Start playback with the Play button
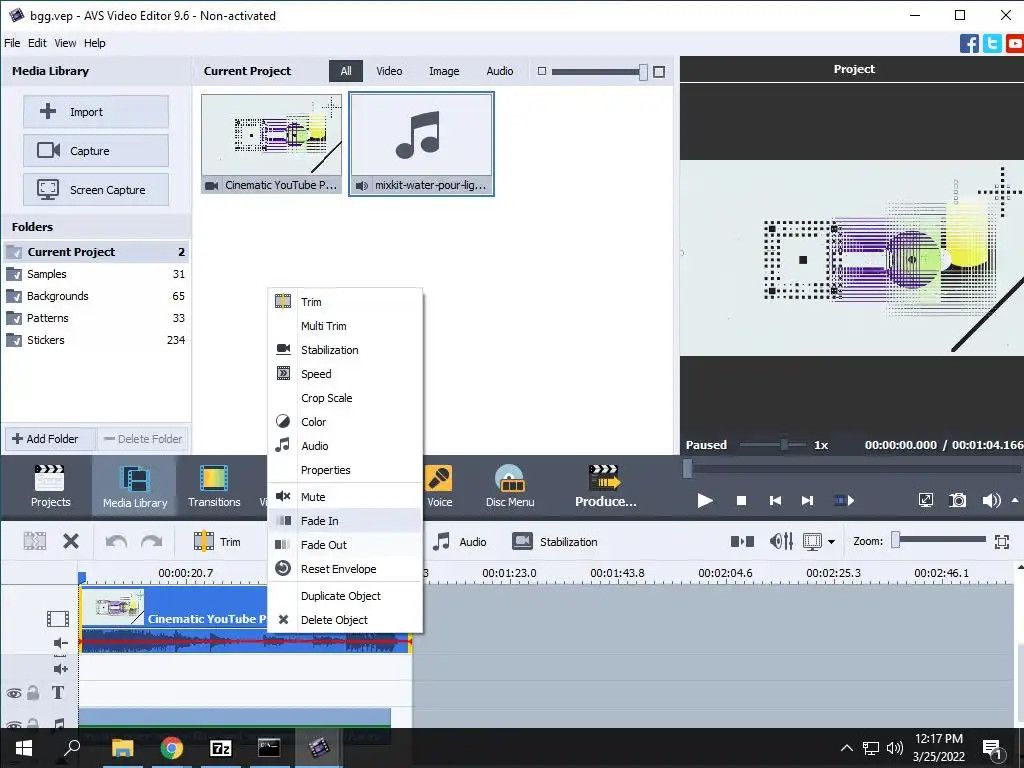1024x768 pixels. coord(705,500)
